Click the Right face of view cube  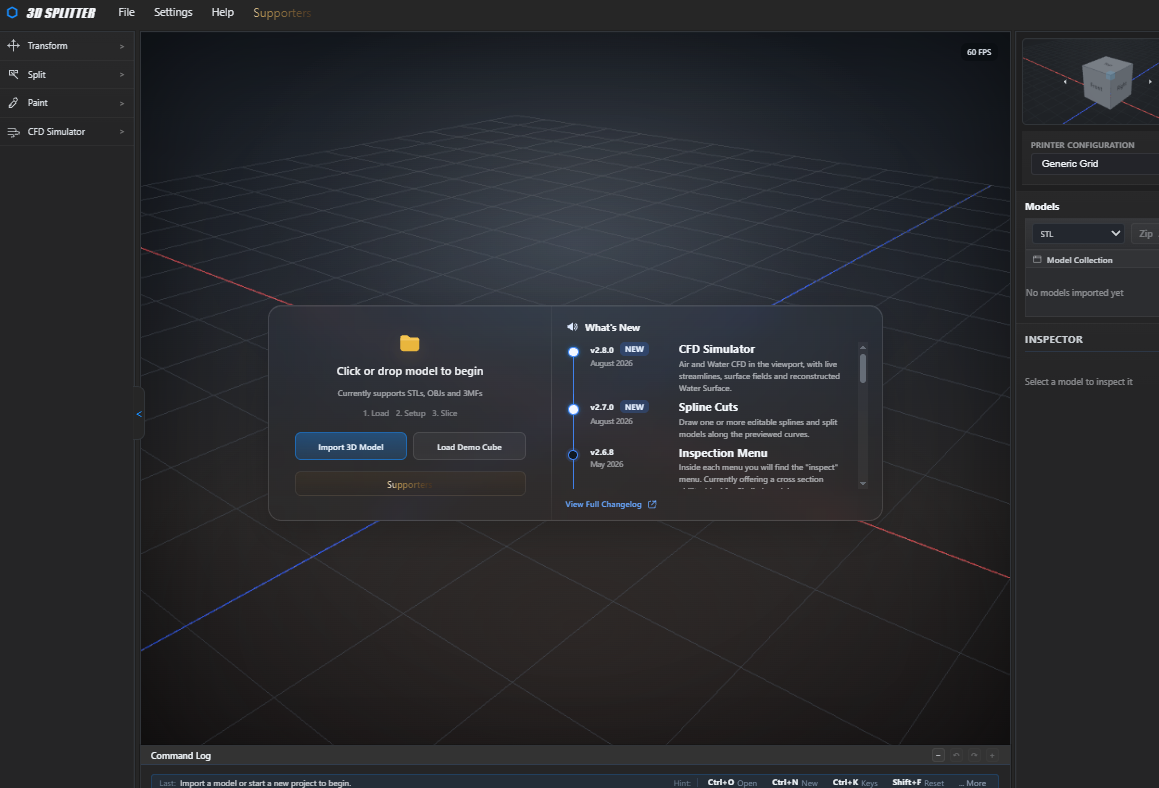pyautogui.click(x=1121, y=85)
